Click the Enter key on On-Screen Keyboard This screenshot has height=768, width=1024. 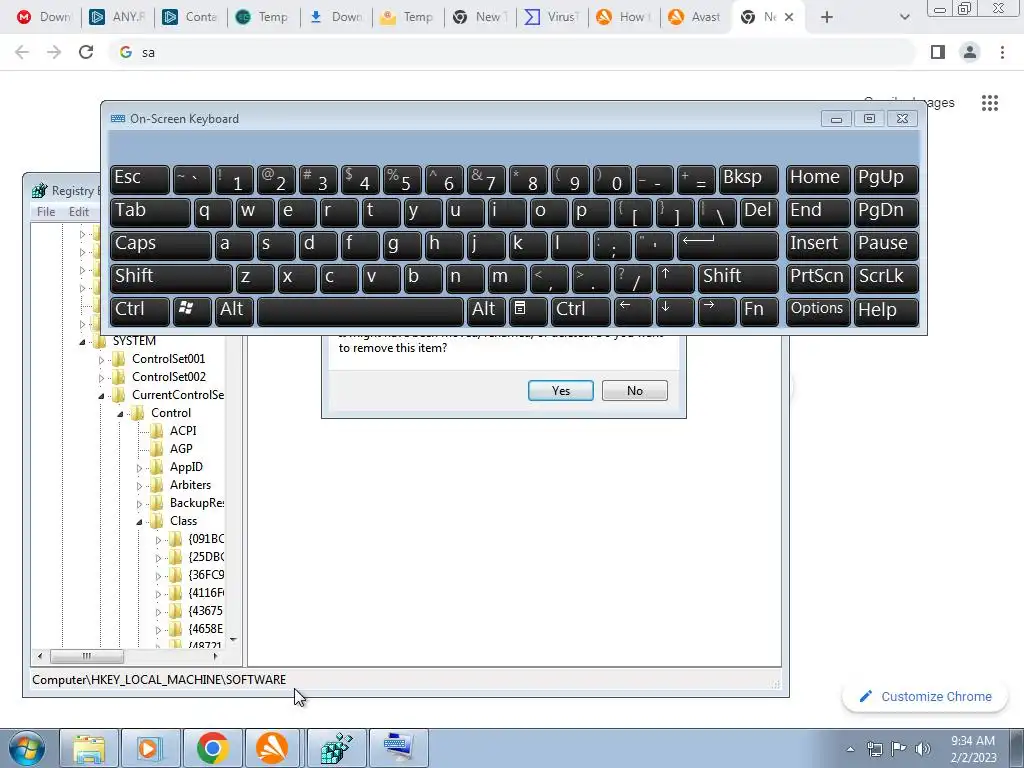pyautogui.click(x=728, y=246)
